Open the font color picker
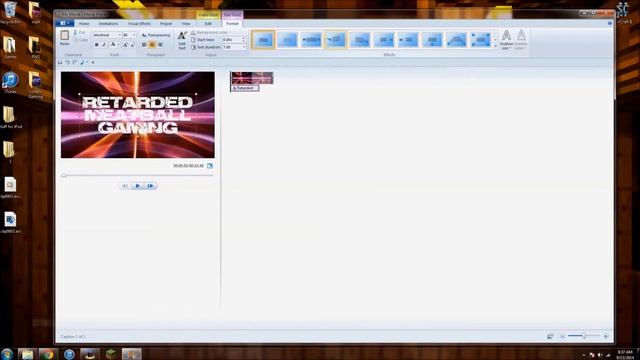Viewport: 640px width, 360px height. (114, 44)
